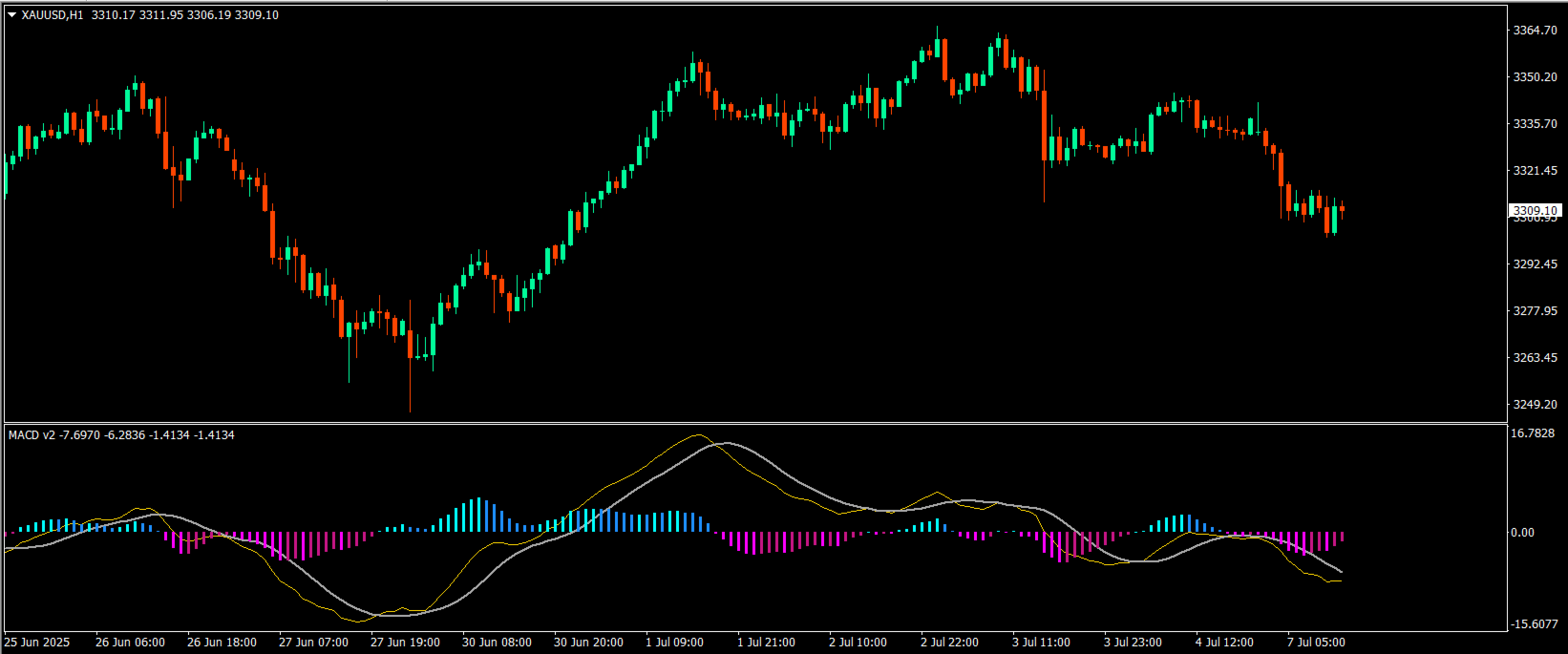Image resolution: width=1568 pixels, height=654 pixels.
Task: Click the current price tag 3309.10
Action: coord(1535,210)
